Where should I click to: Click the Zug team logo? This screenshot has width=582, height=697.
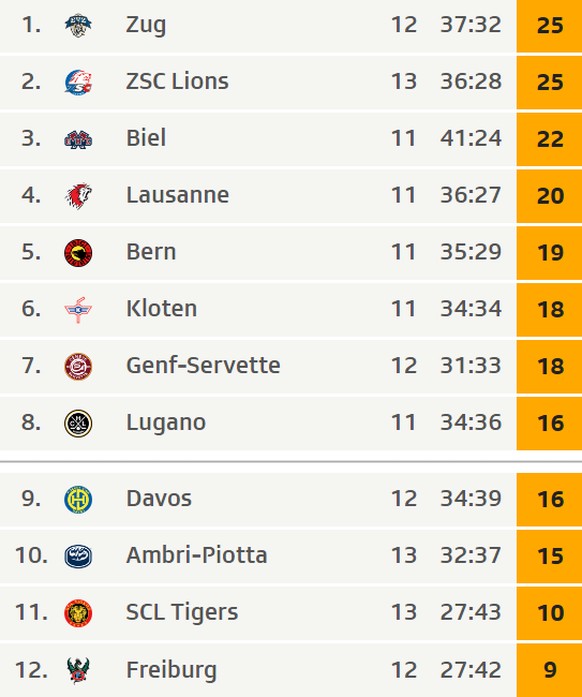[x=78, y=25]
